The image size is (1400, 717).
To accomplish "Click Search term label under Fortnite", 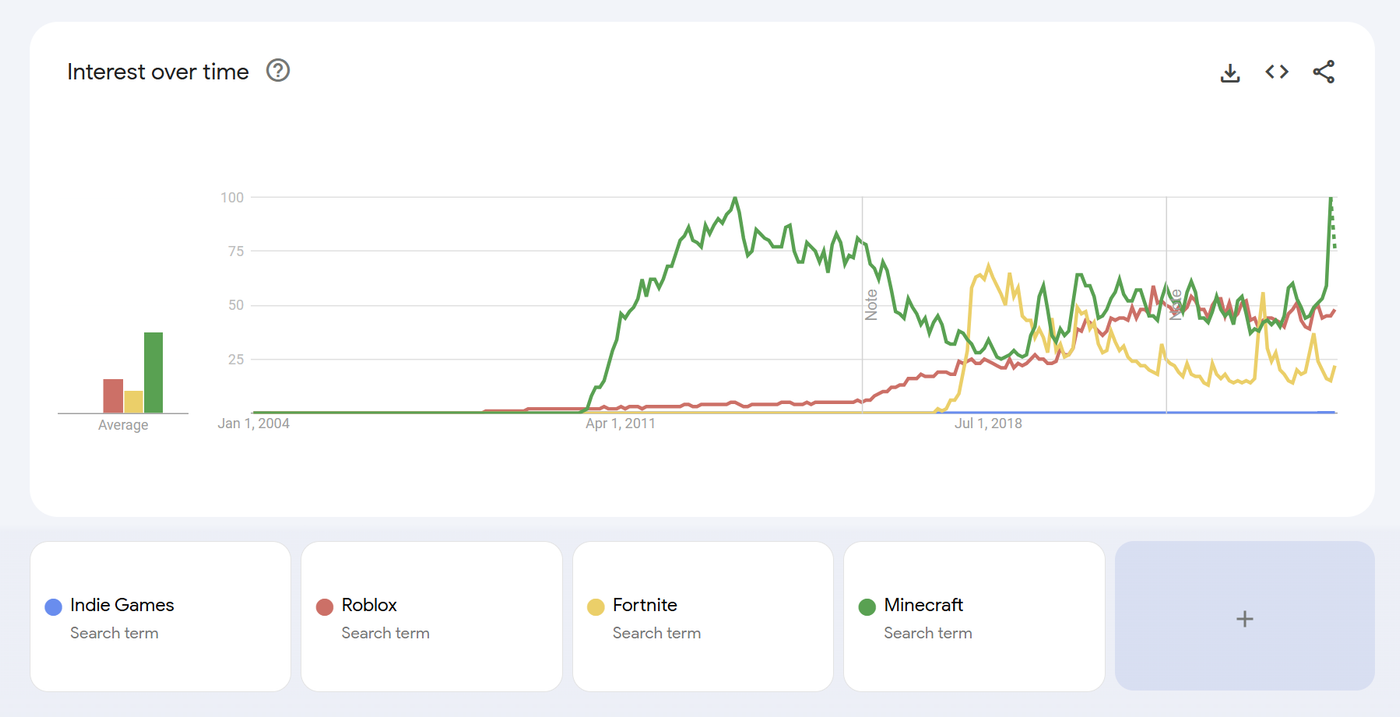I will click(x=656, y=633).
